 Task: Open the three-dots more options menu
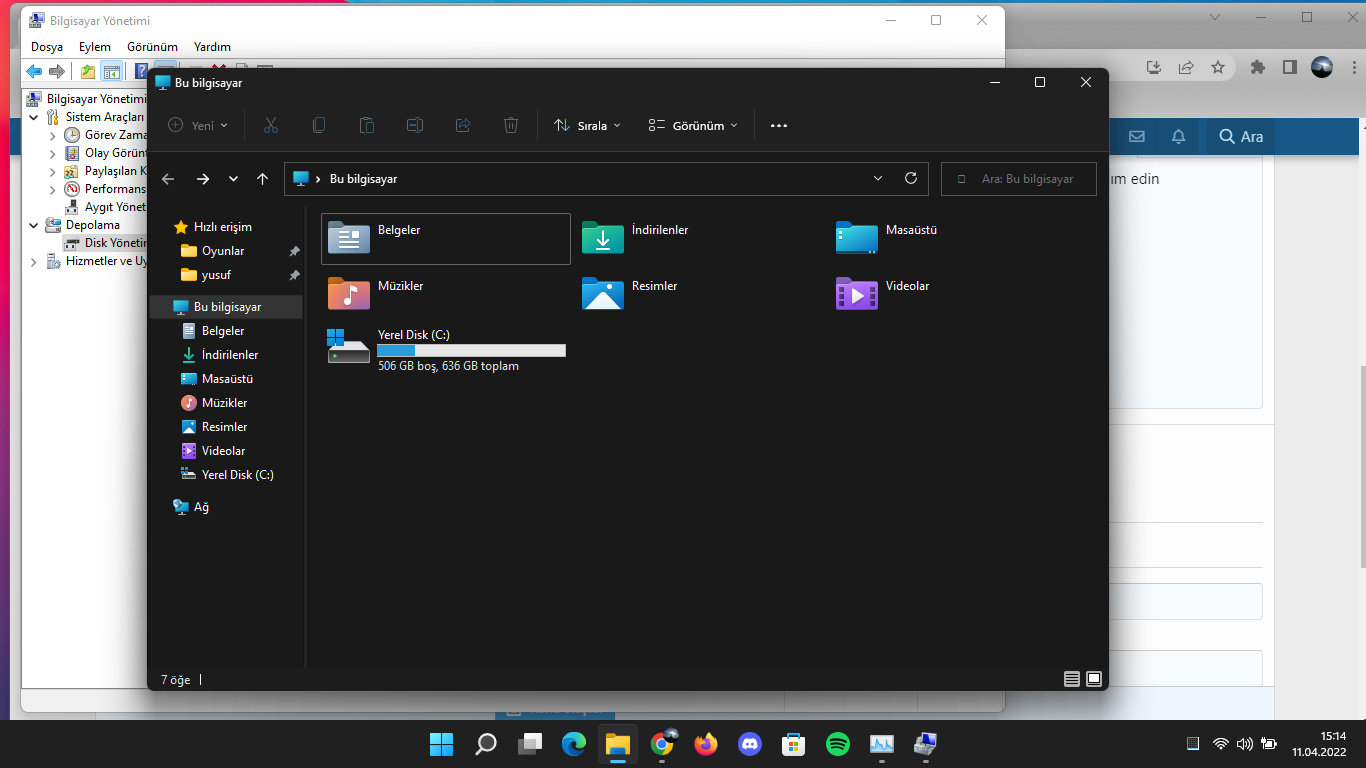coord(779,126)
